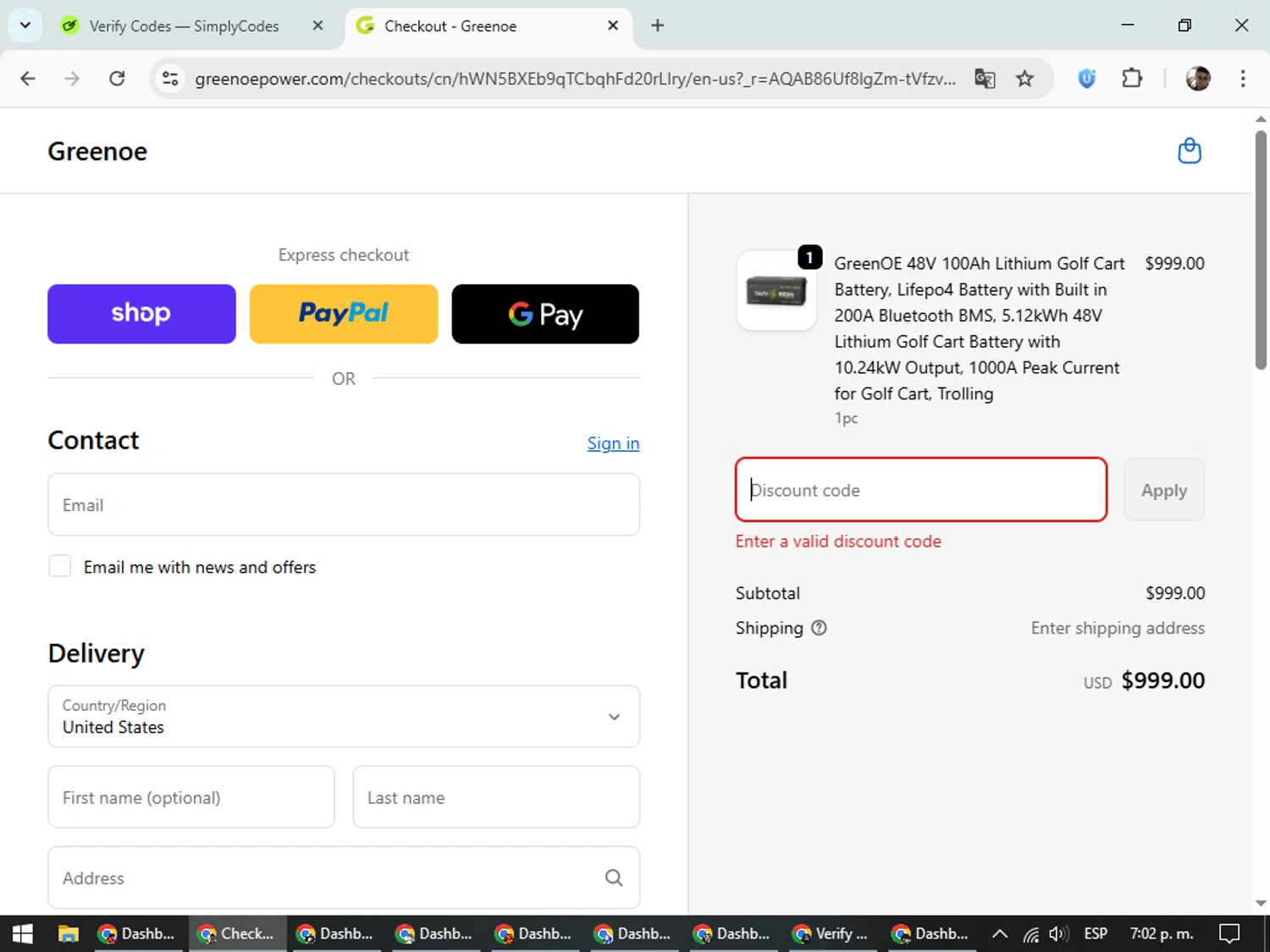The image size is (1270, 952).
Task: Open the Chrome profile avatar
Action: pos(1198,79)
